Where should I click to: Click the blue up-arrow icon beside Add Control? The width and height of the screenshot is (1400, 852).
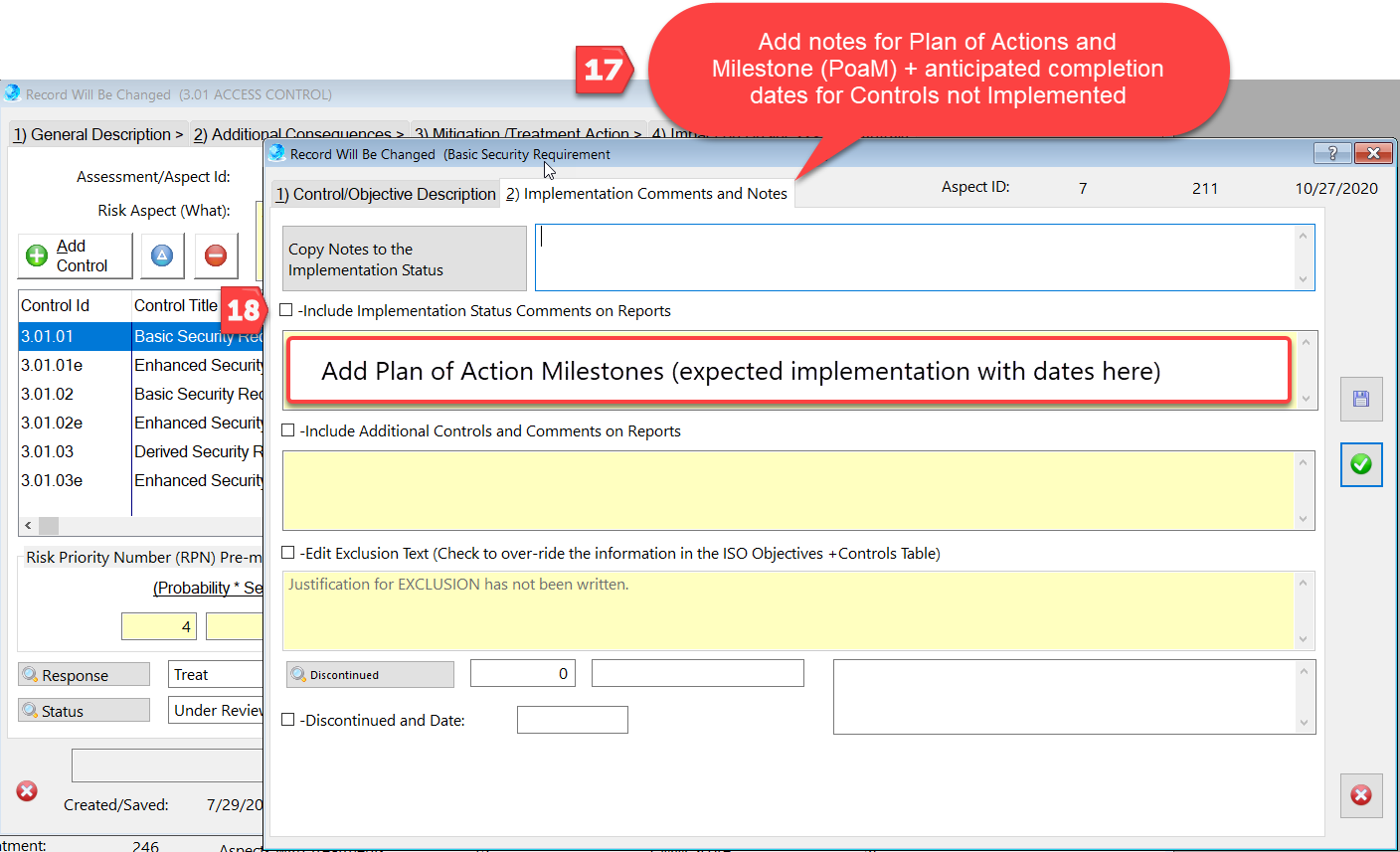[162, 256]
